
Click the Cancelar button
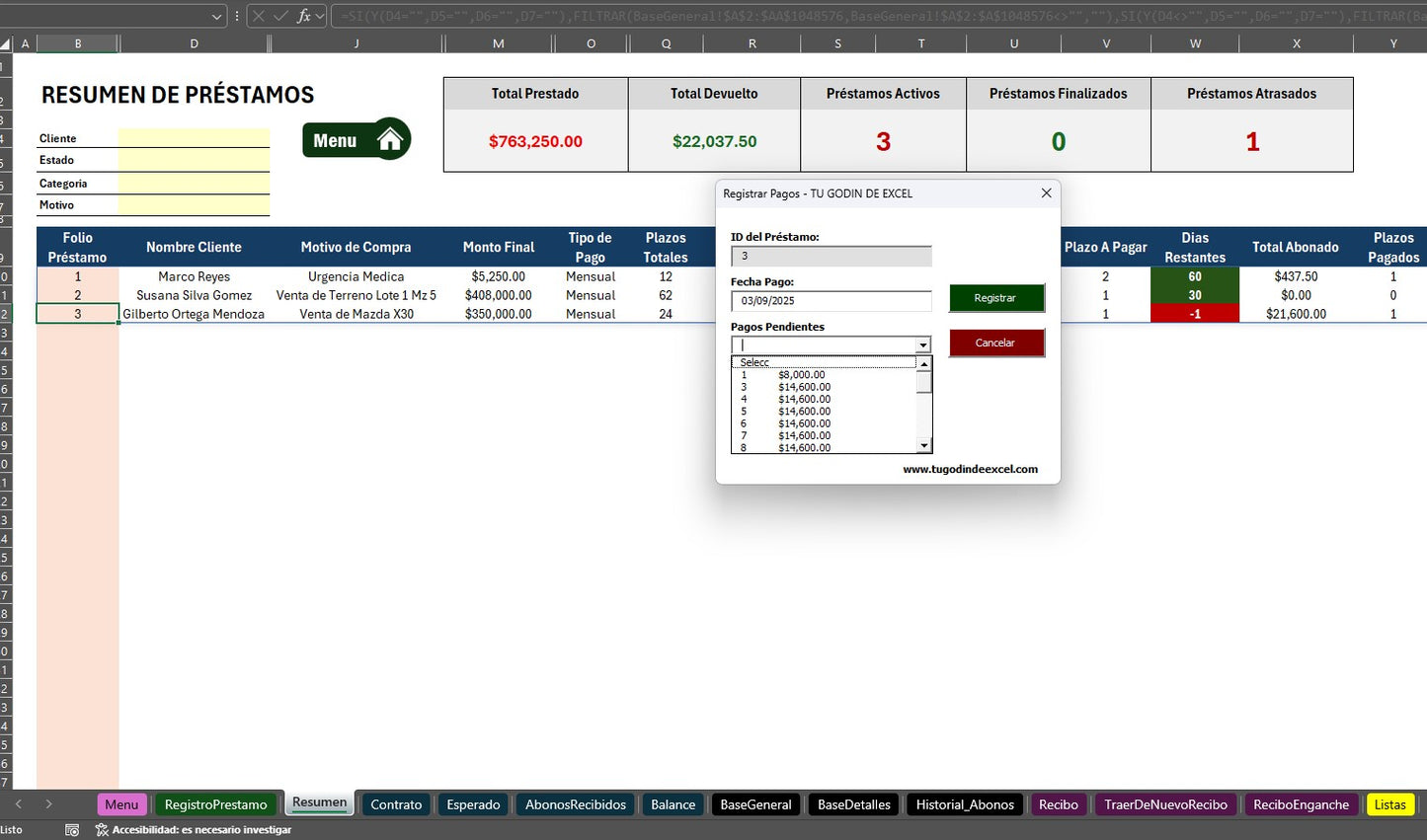996,343
